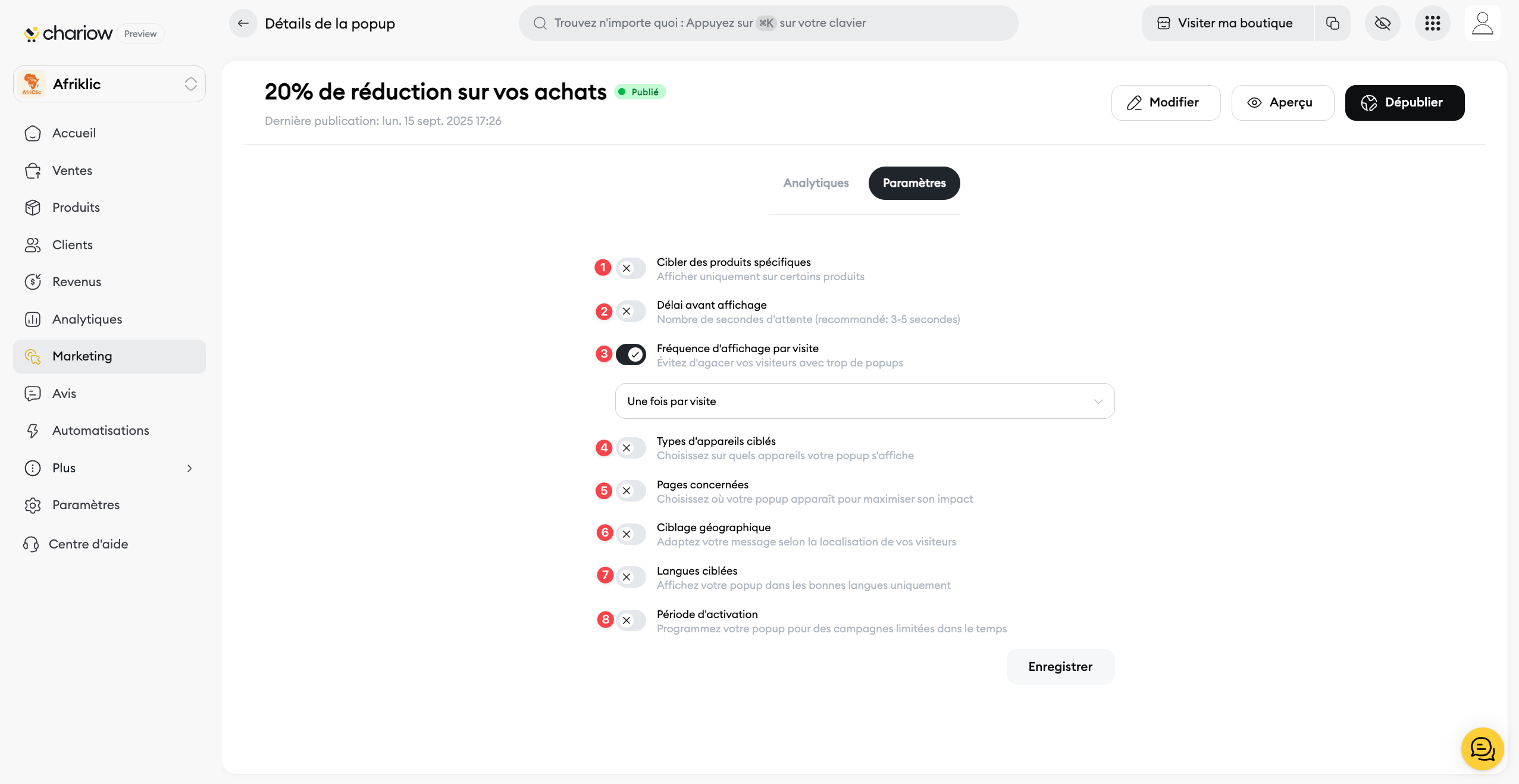The height and width of the screenshot is (784, 1519).
Task: Go to Centre d'aide
Action: 88,544
